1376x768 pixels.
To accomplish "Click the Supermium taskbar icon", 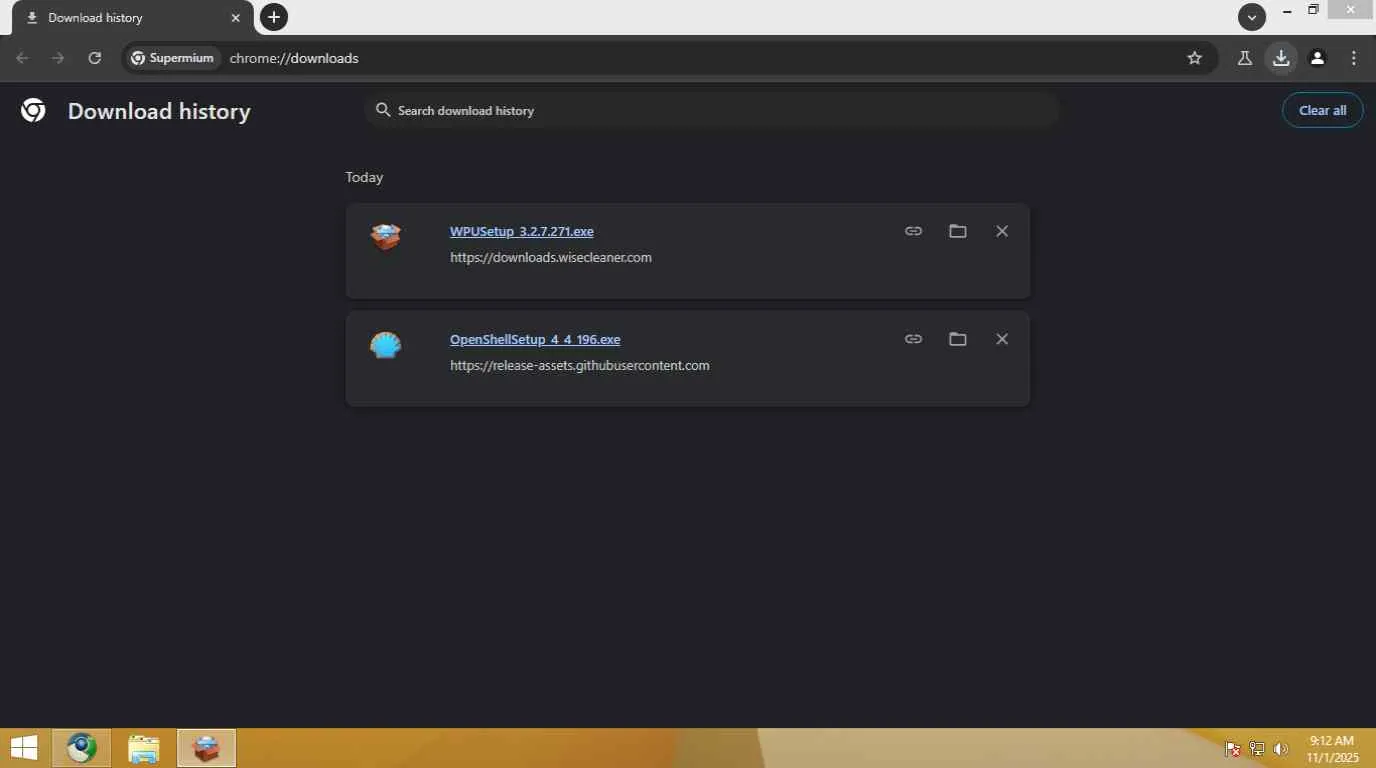I will click(x=82, y=748).
